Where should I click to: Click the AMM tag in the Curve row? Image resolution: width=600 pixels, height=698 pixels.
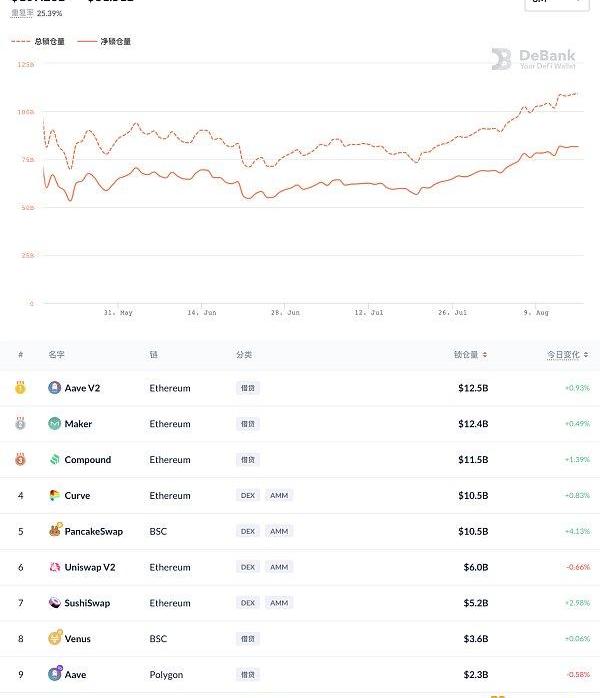[279, 496]
